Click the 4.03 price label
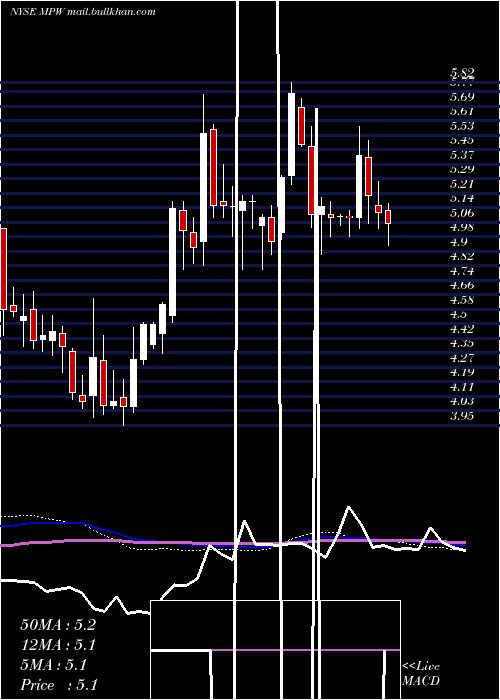The width and height of the screenshot is (500, 700). [462, 401]
